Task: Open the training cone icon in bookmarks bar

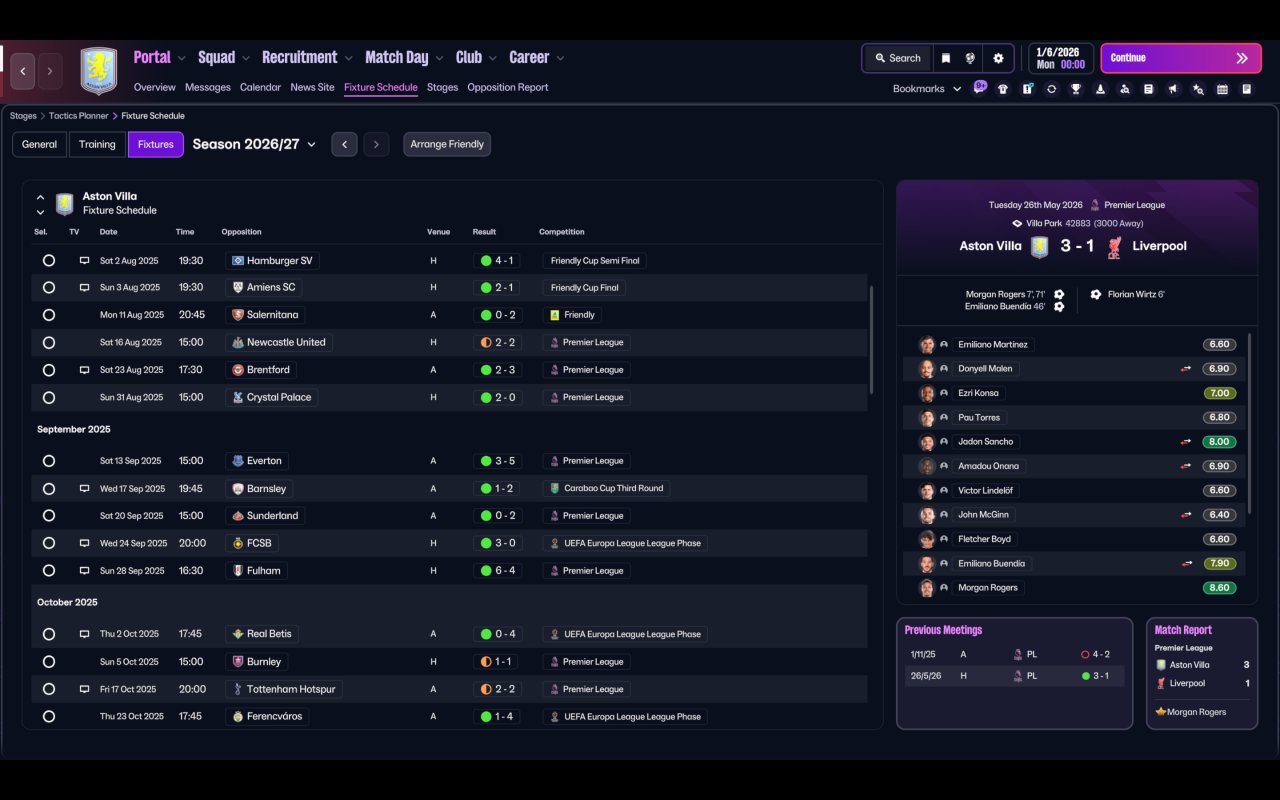Action: click(x=1100, y=89)
